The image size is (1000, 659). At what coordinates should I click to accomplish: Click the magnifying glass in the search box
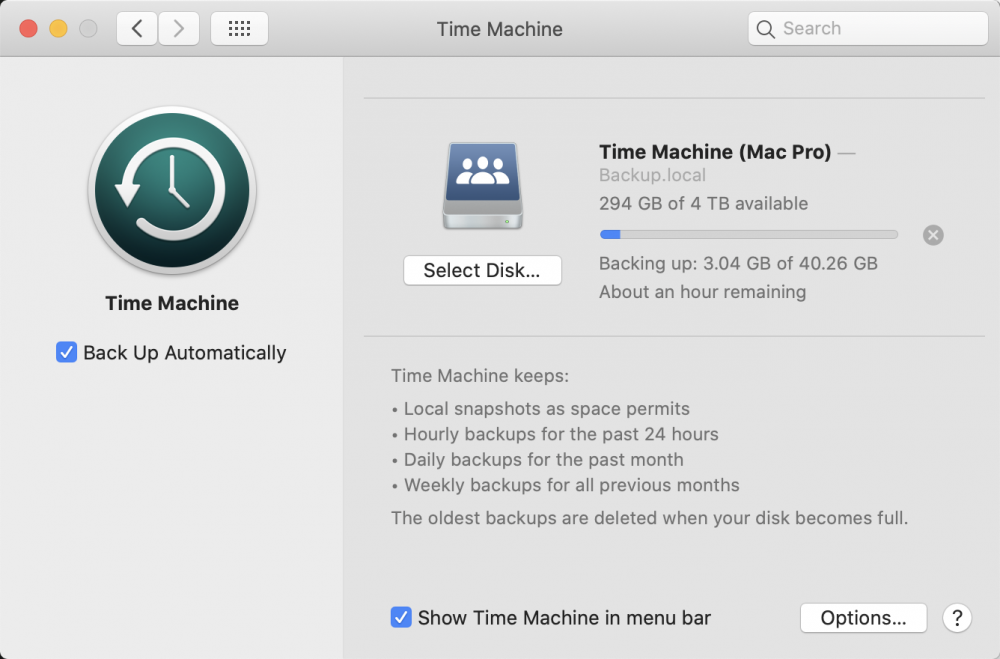[x=765, y=29]
